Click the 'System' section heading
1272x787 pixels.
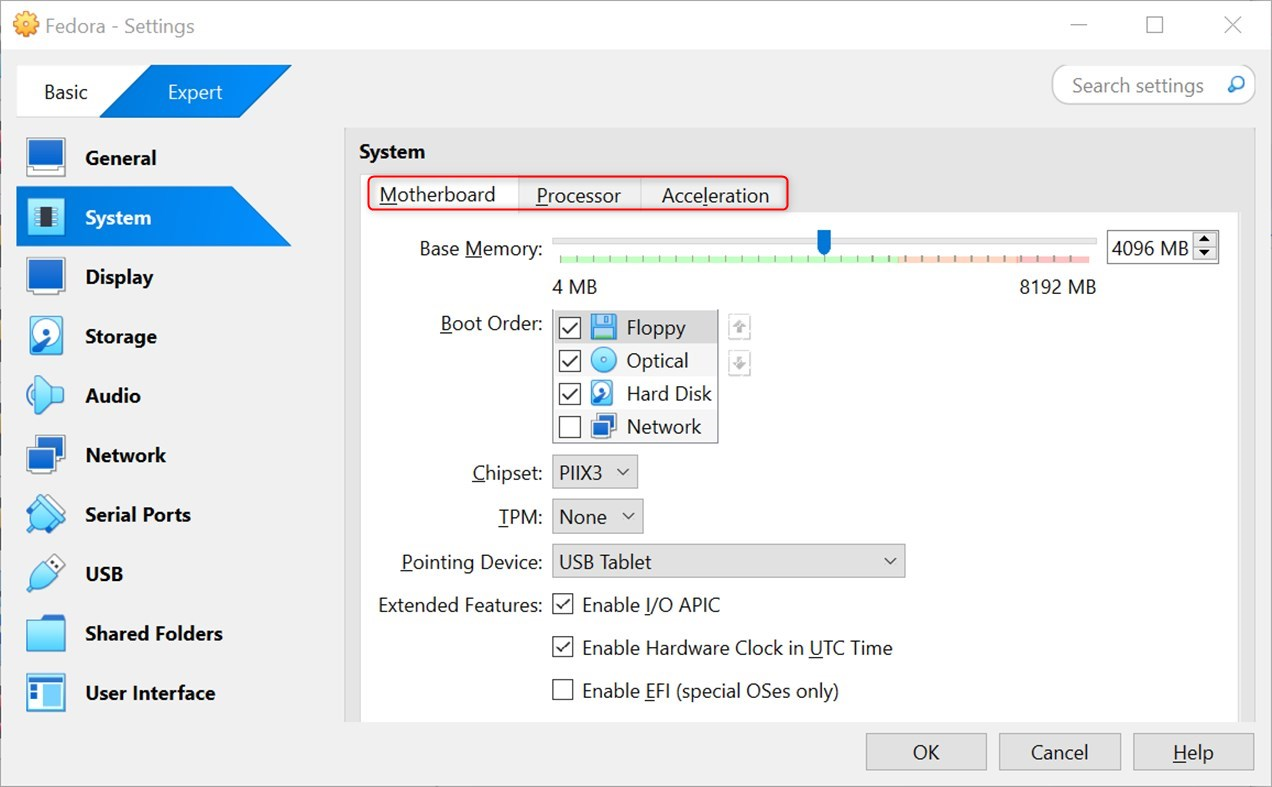coord(392,152)
